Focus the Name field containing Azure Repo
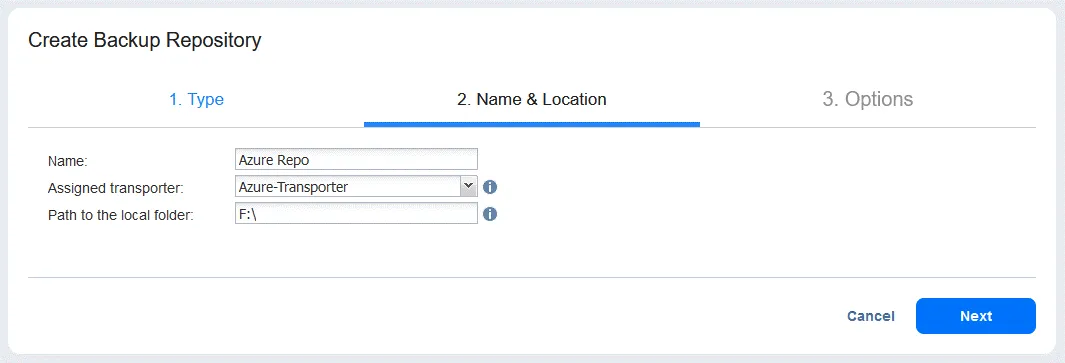Viewport: 1065px width, 363px height. [356, 159]
